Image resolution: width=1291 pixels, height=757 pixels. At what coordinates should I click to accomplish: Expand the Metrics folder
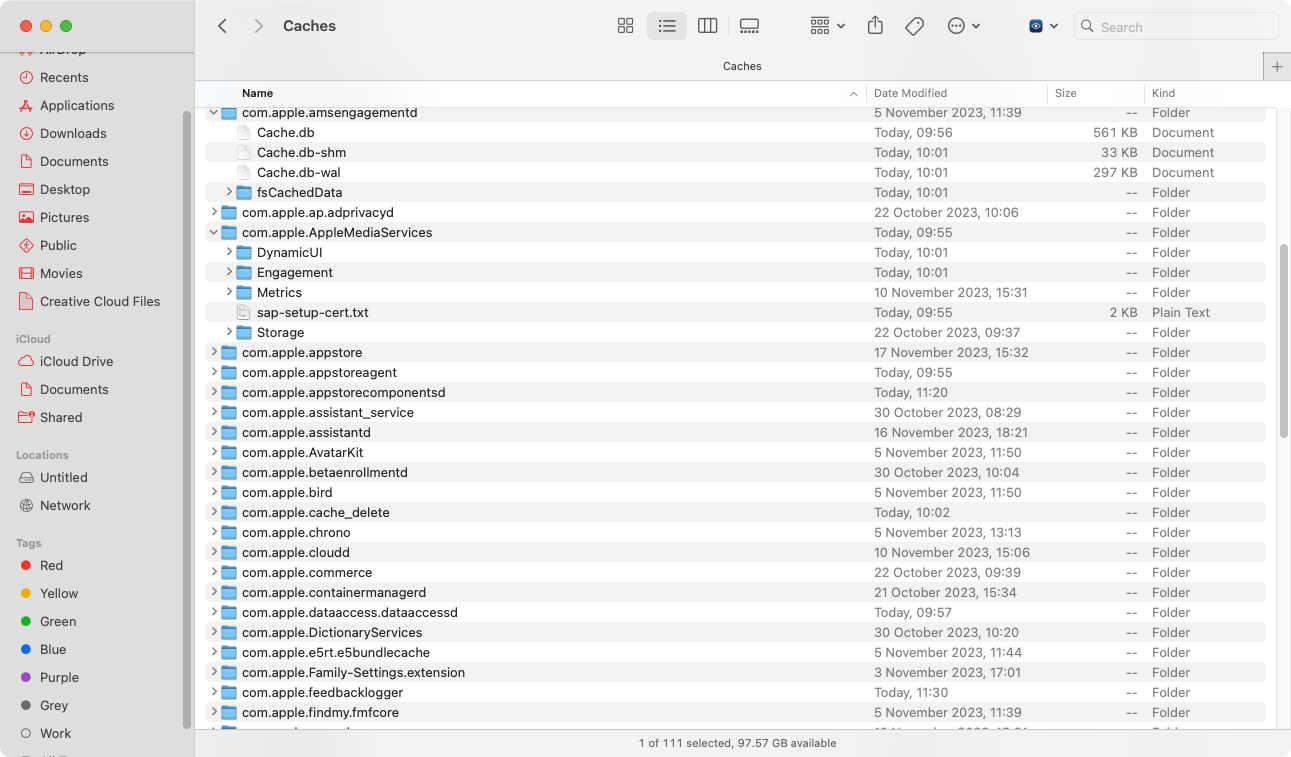point(229,292)
